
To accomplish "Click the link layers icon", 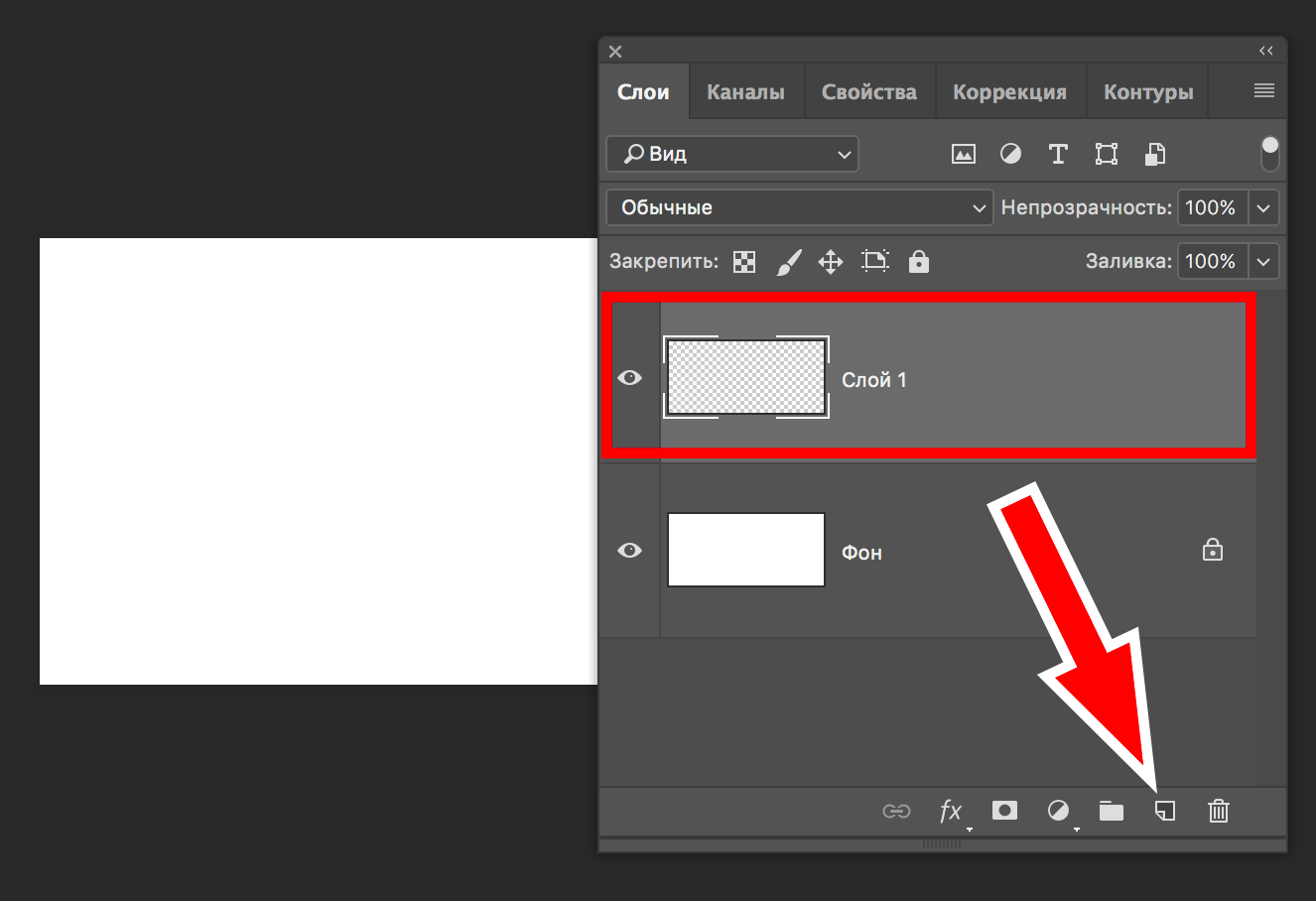I will coord(896,812).
